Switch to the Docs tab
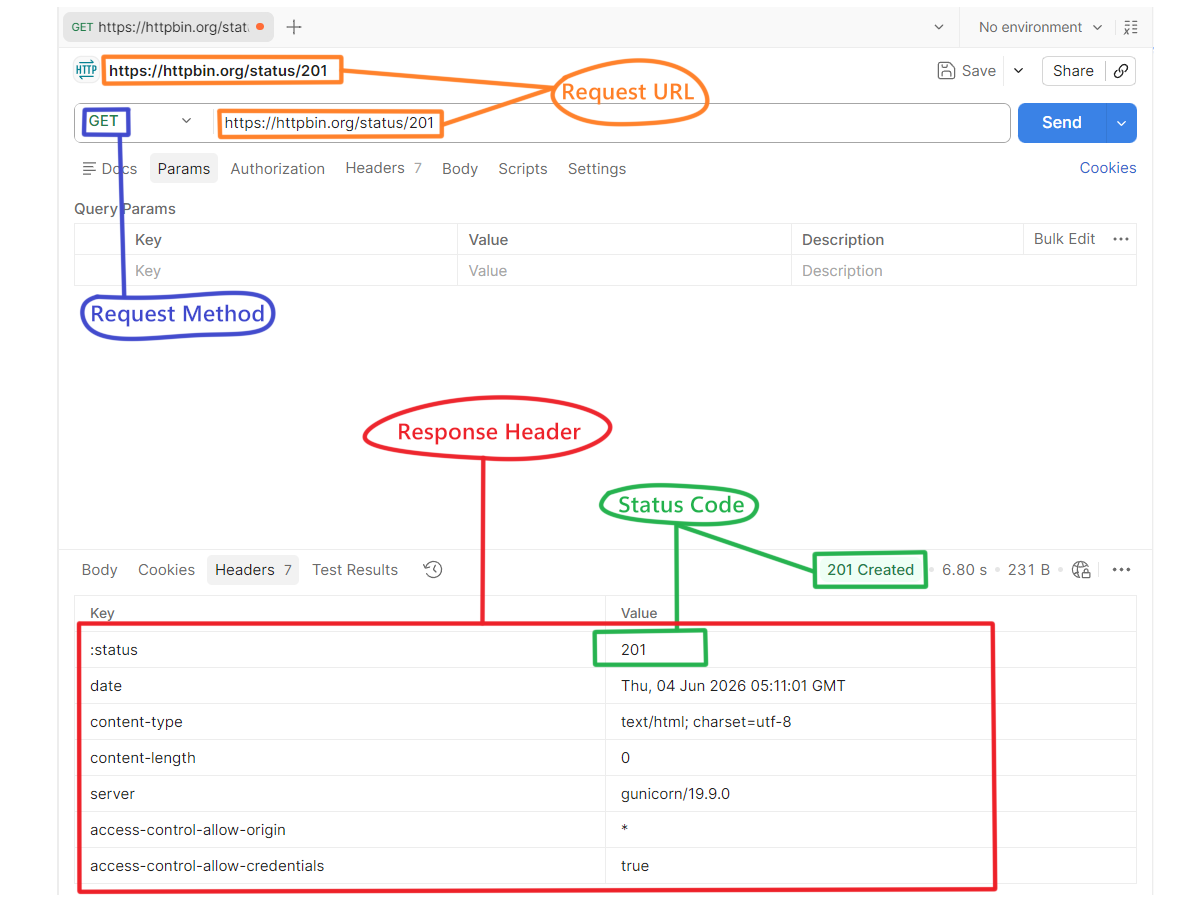 (x=110, y=168)
